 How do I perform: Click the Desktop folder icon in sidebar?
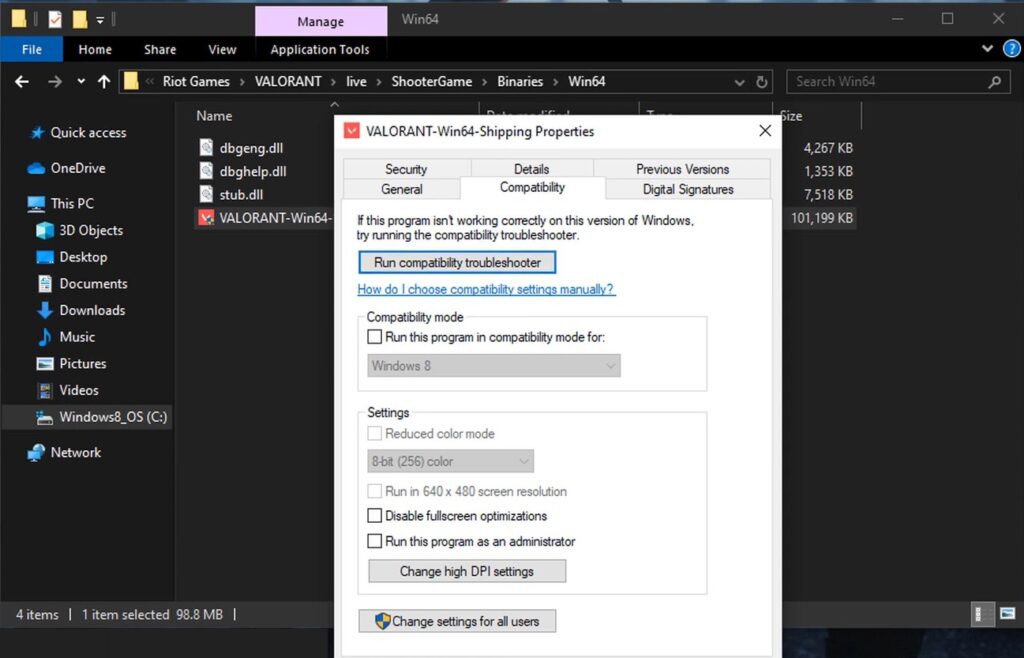44,257
